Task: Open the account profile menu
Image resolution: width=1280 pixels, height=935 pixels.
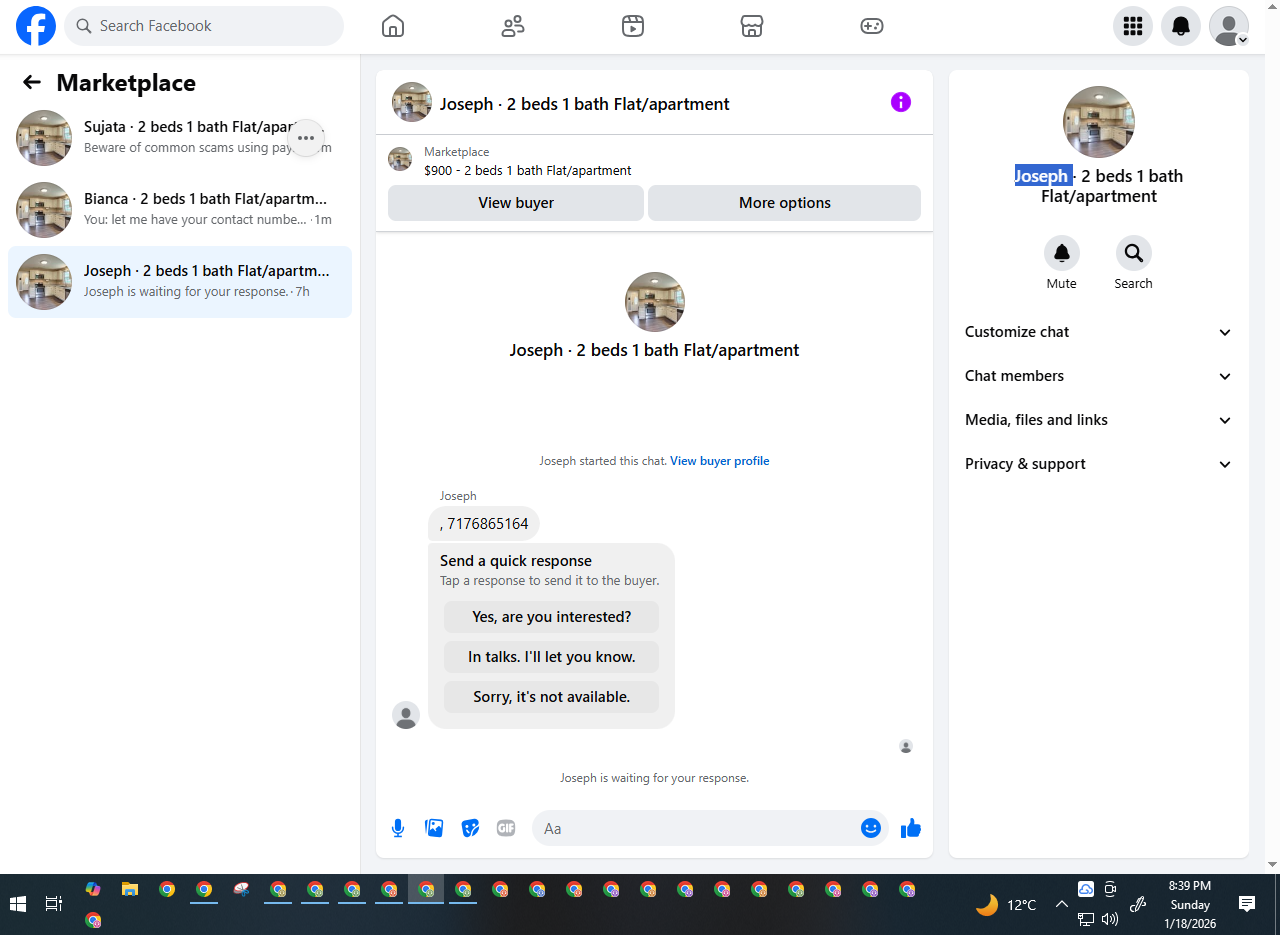Action: (1229, 26)
